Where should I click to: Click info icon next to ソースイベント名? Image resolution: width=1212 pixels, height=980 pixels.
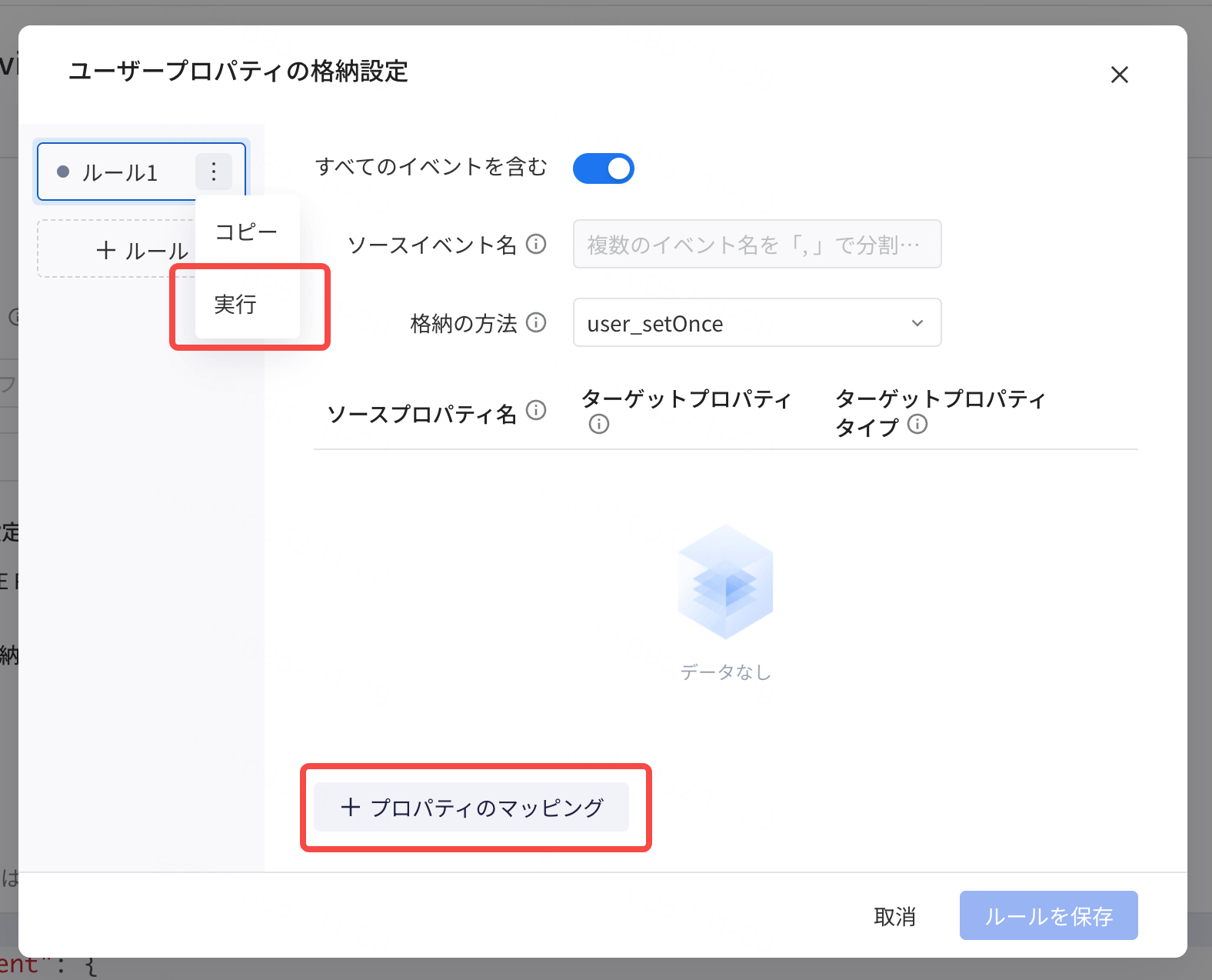click(x=536, y=244)
